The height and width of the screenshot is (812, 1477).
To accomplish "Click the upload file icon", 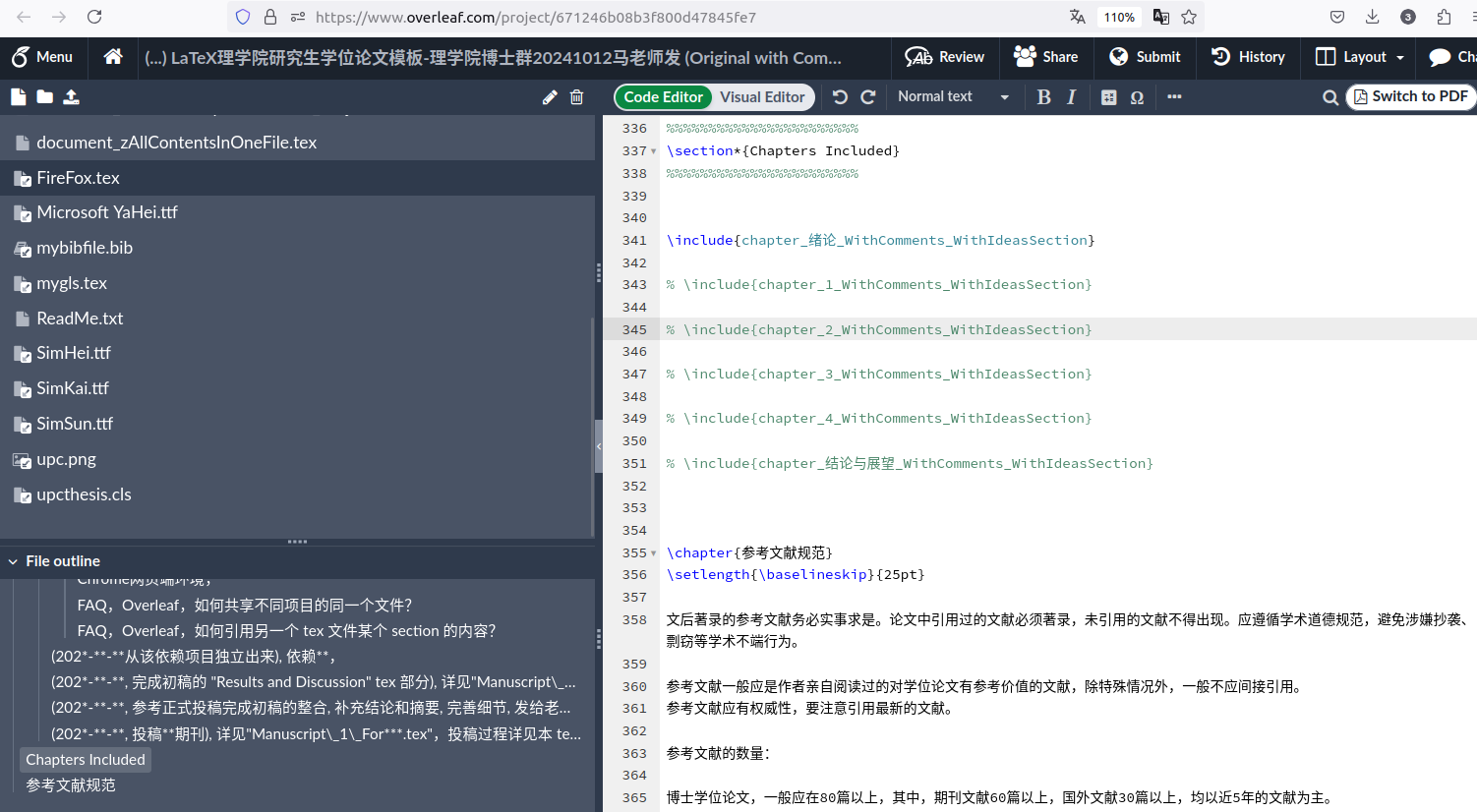I will [x=71, y=96].
